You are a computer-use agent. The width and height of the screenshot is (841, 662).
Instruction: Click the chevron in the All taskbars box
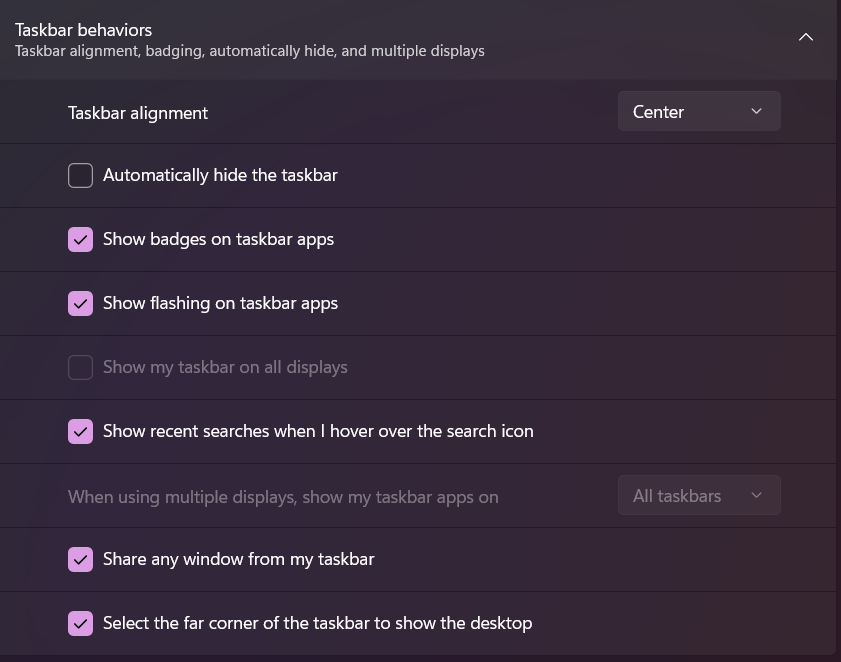tap(756, 496)
